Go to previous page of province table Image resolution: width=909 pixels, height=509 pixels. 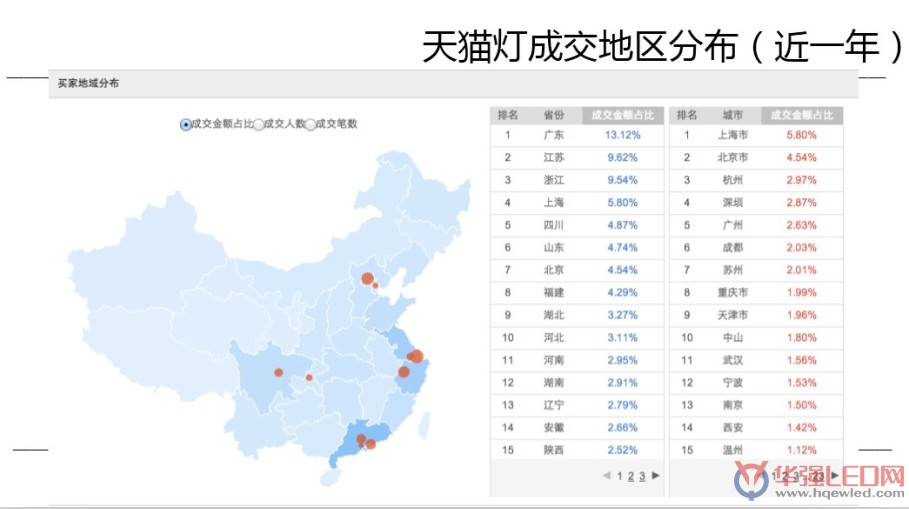(x=607, y=475)
